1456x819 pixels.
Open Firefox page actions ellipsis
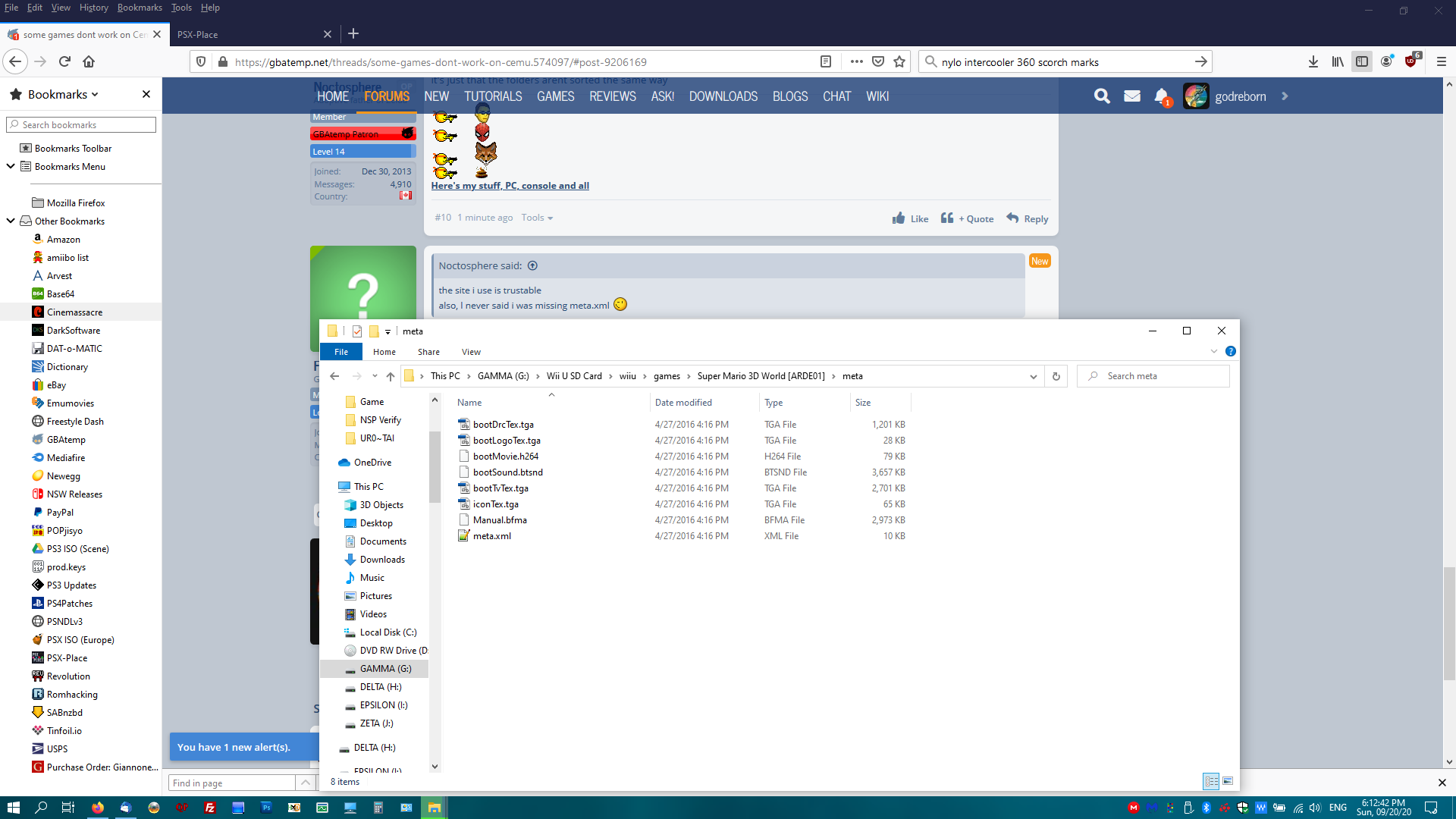point(857,61)
